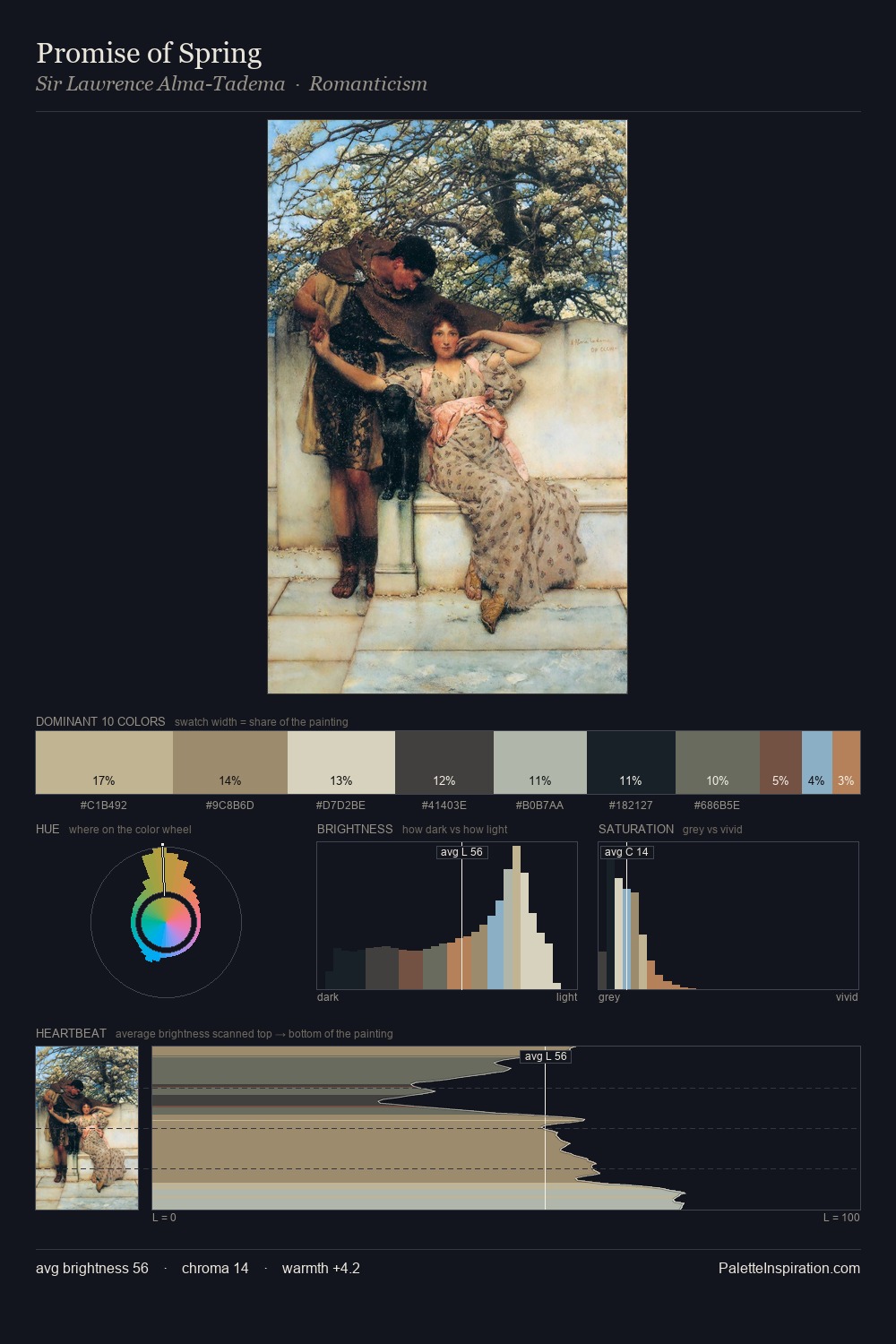Viewport: 896px width, 1344px height.
Task: Click 'swatch width = share of the painting' caption
Action: point(262,722)
